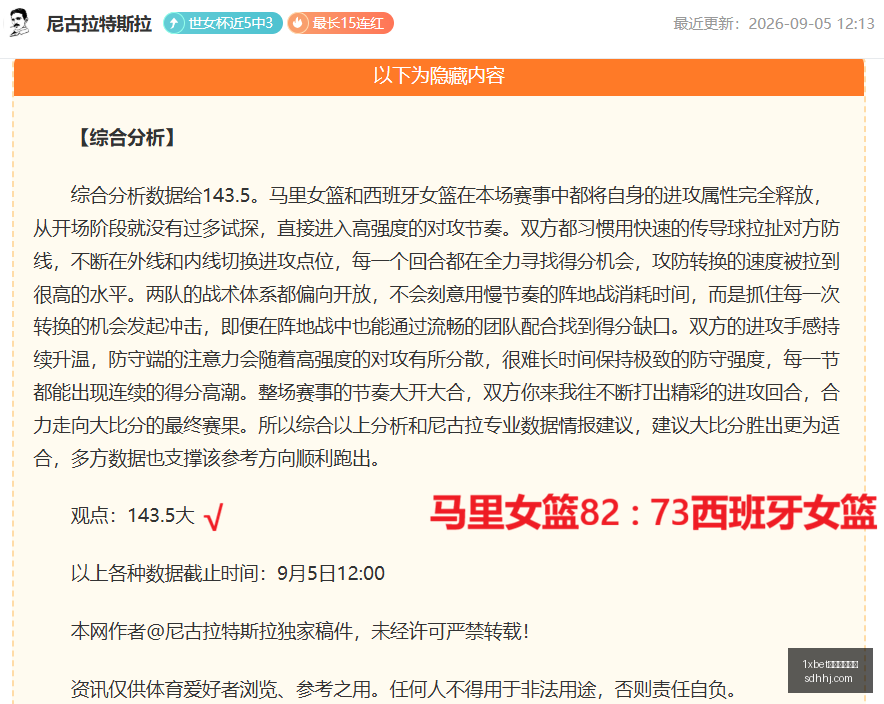
Task: Click the 观点：143.5大 text
Action: click(x=132, y=515)
